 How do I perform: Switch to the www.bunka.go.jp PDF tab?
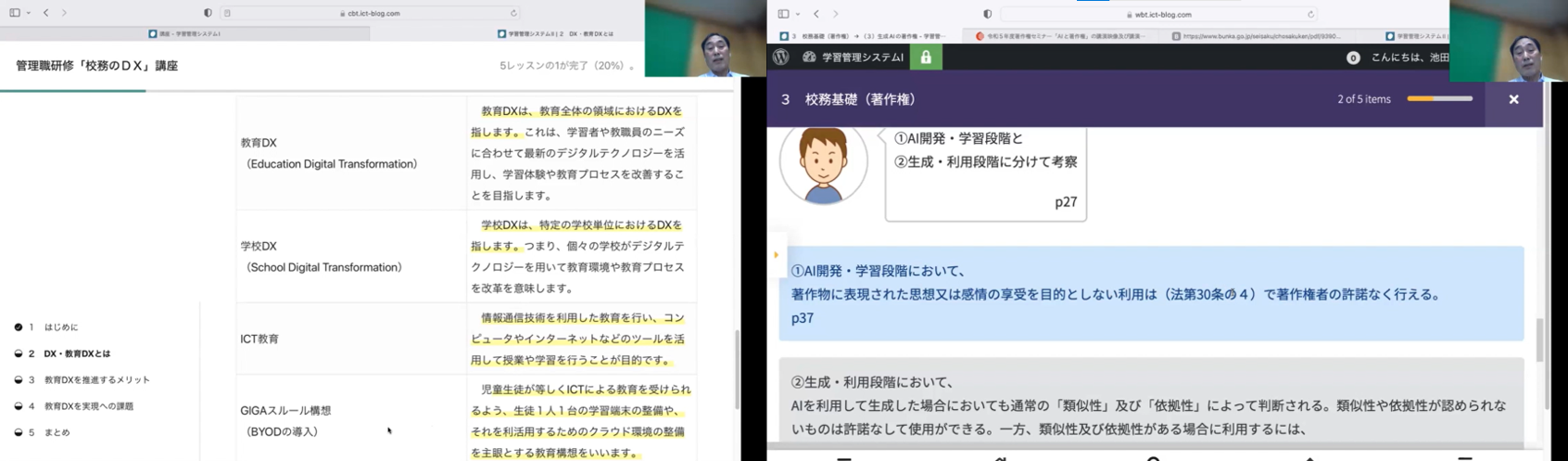(1258, 36)
